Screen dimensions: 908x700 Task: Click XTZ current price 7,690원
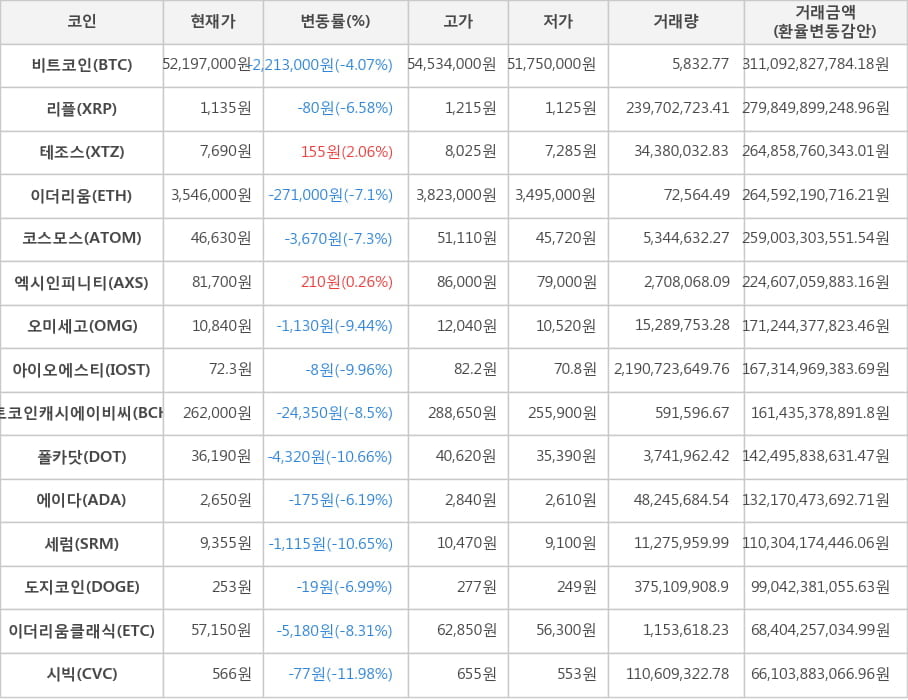226,151
